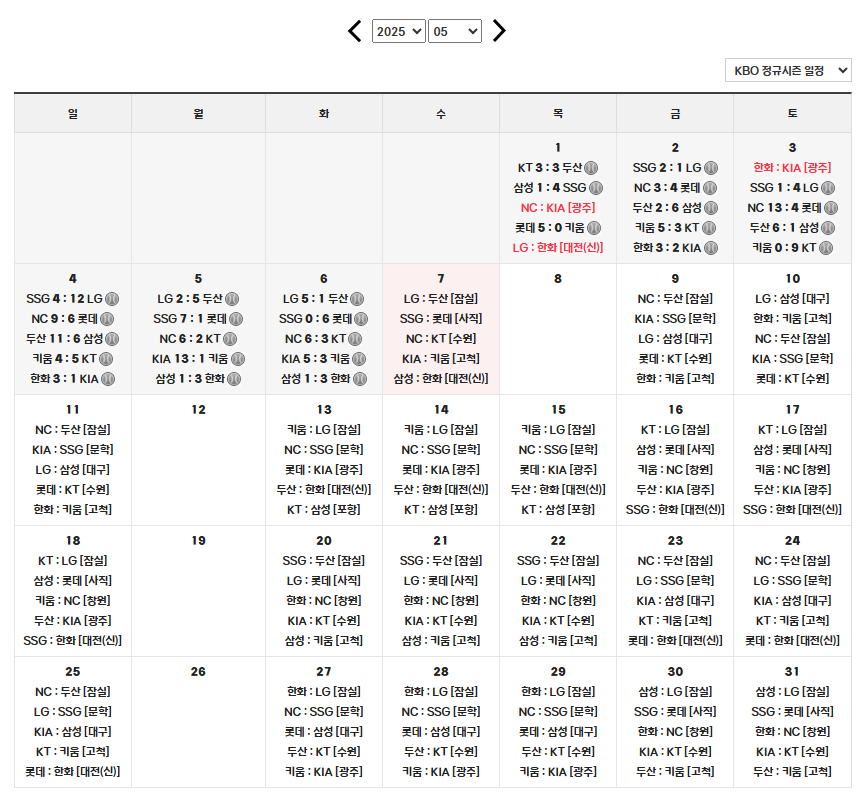The height and width of the screenshot is (800, 866).
Task: Click baseball icon next to LG 5:1 두산
Action: (357, 299)
